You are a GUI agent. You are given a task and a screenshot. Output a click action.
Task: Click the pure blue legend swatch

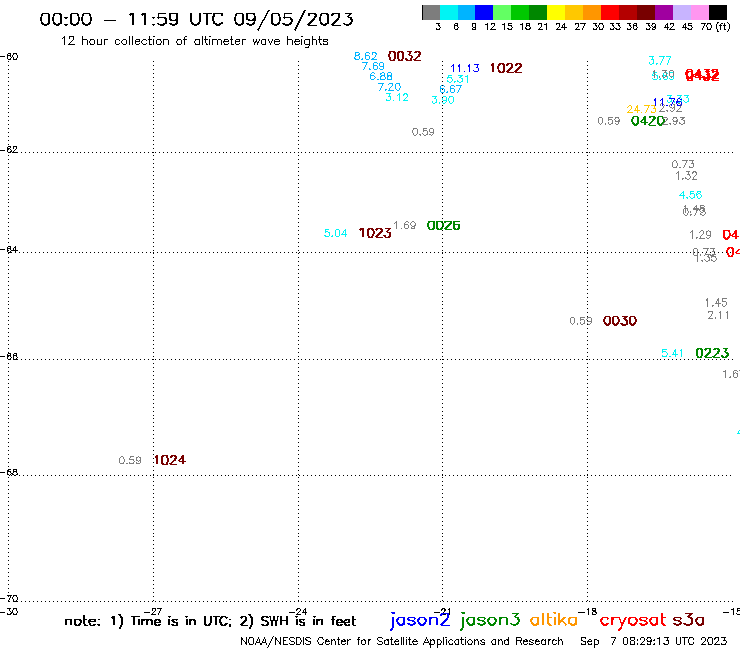484,12
